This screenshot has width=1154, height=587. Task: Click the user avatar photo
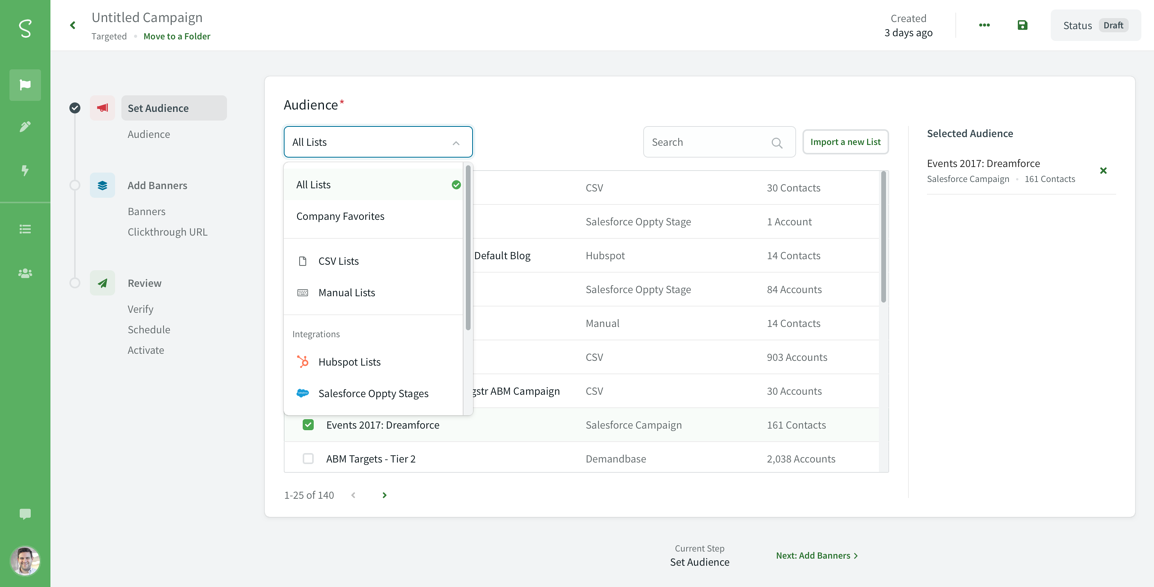point(25,561)
